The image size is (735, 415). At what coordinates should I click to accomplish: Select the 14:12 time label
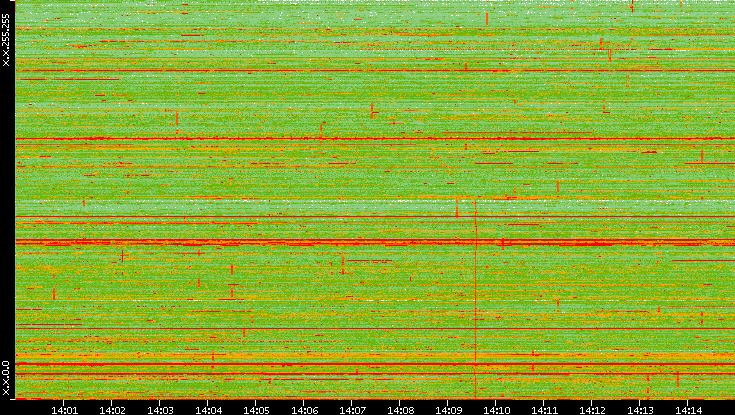(x=592, y=409)
